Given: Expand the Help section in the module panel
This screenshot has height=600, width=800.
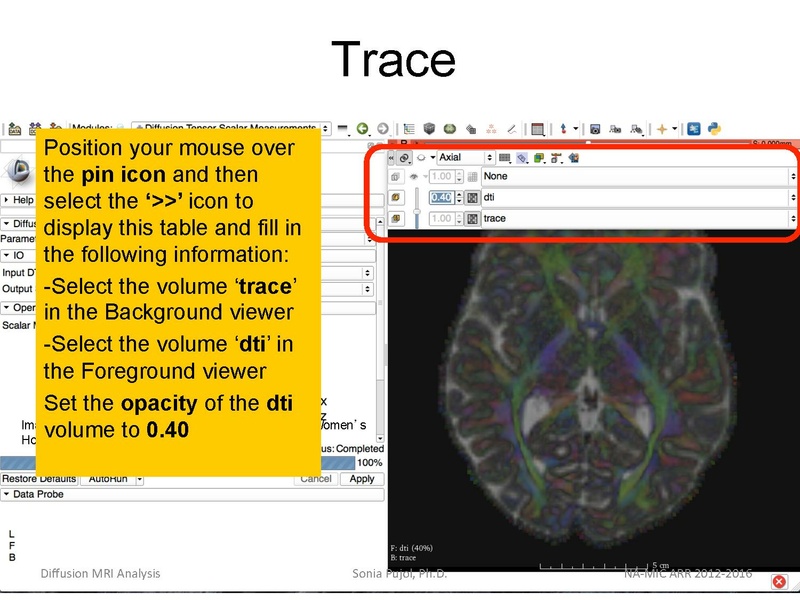Looking at the screenshot, I should pos(20,200).
